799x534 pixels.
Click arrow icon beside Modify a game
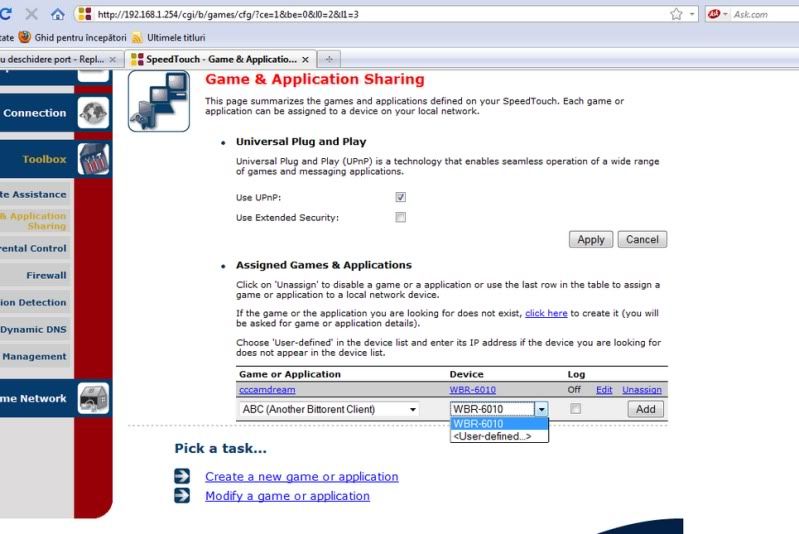point(182,496)
